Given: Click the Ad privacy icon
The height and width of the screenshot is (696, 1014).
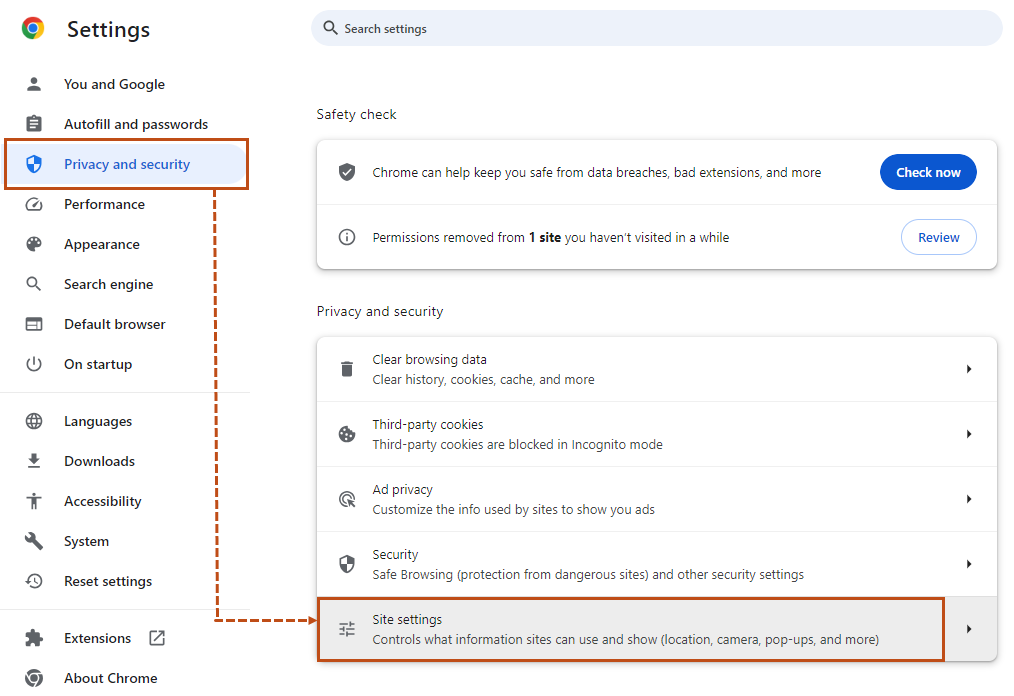Looking at the screenshot, I should point(346,498).
